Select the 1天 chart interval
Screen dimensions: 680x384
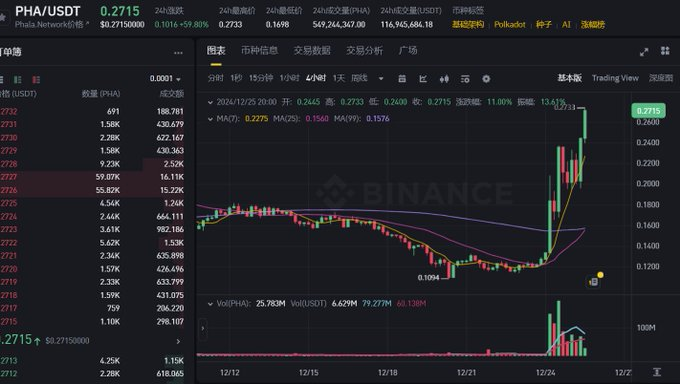click(339, 78)
